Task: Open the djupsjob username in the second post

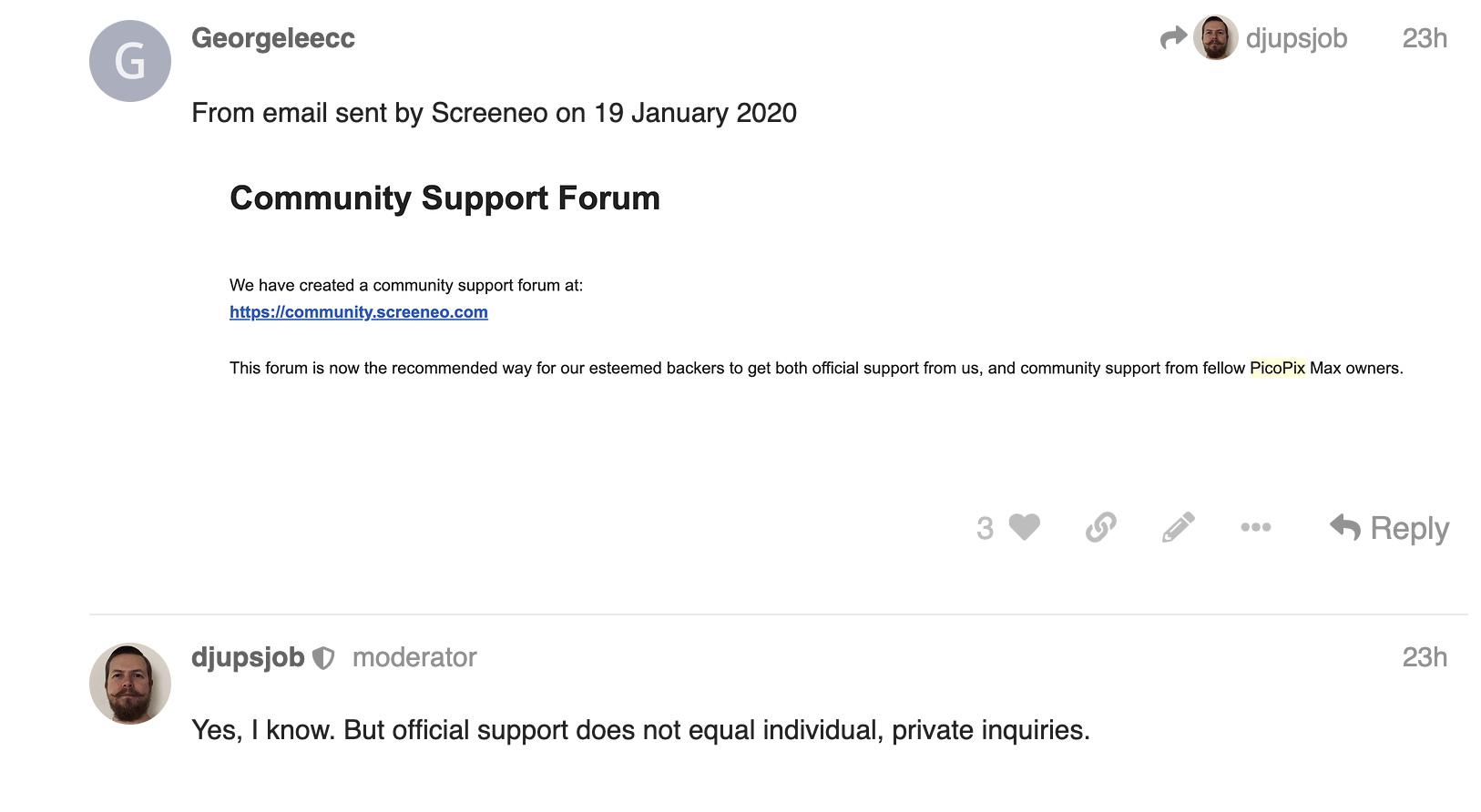Action: tap(248, 657)
